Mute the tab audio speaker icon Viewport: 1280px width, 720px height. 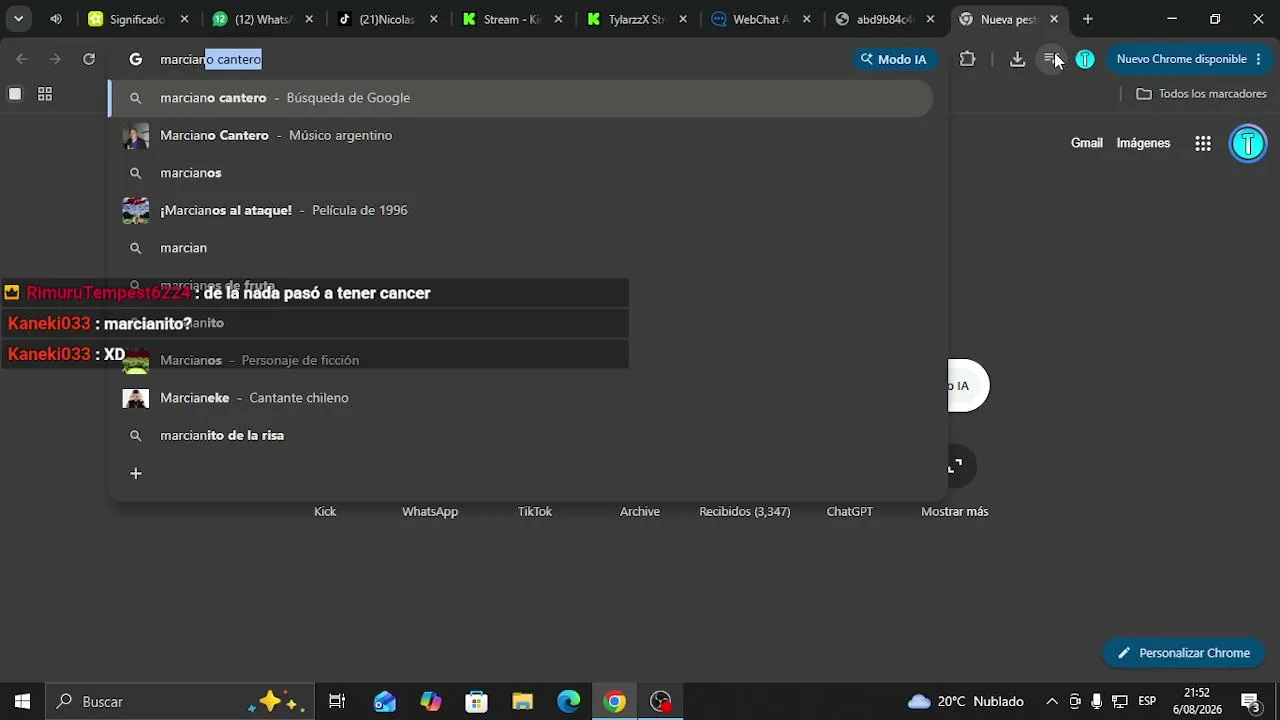[x=56, y=19]
